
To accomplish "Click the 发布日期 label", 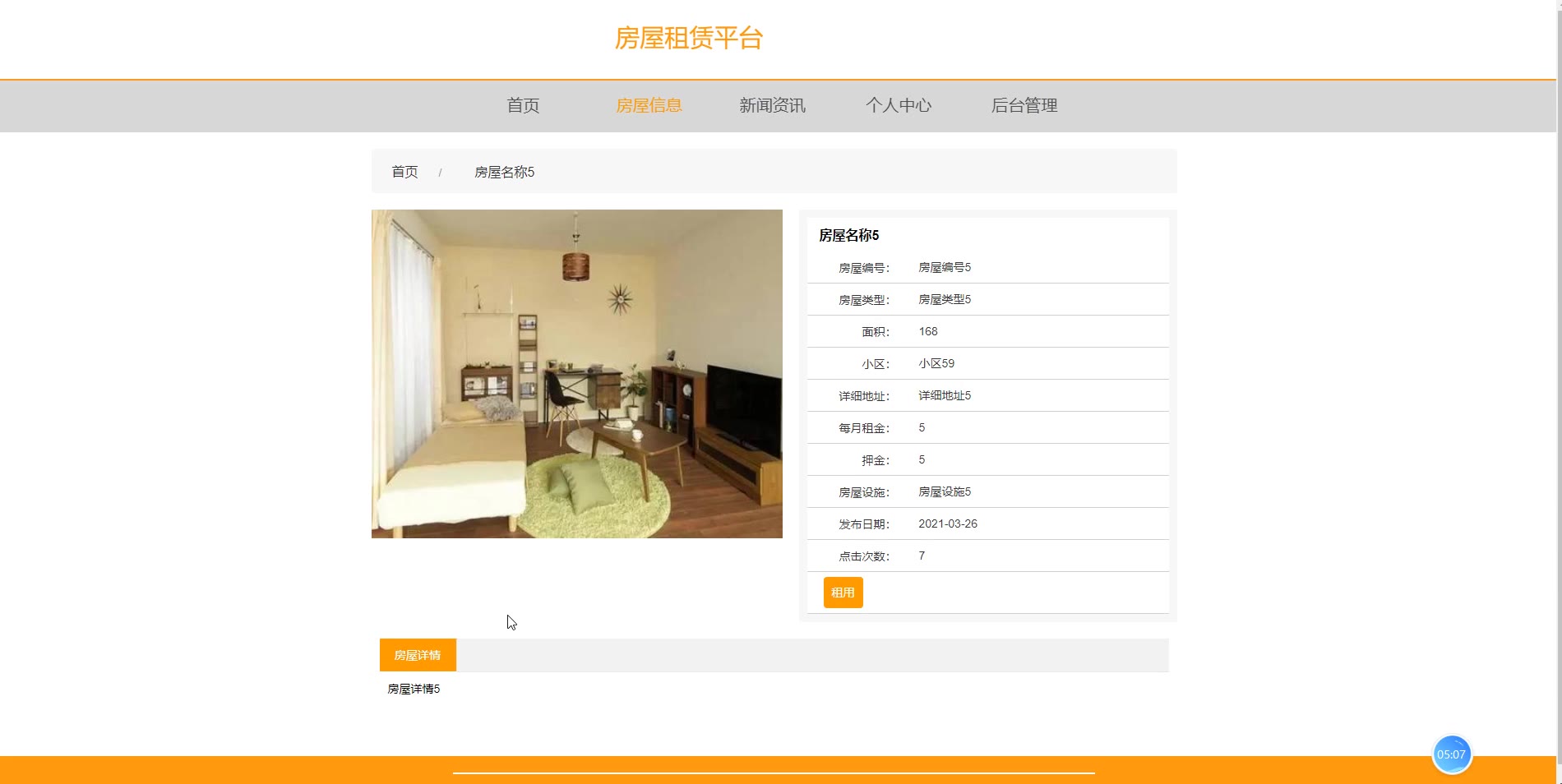I will point(863,524).
